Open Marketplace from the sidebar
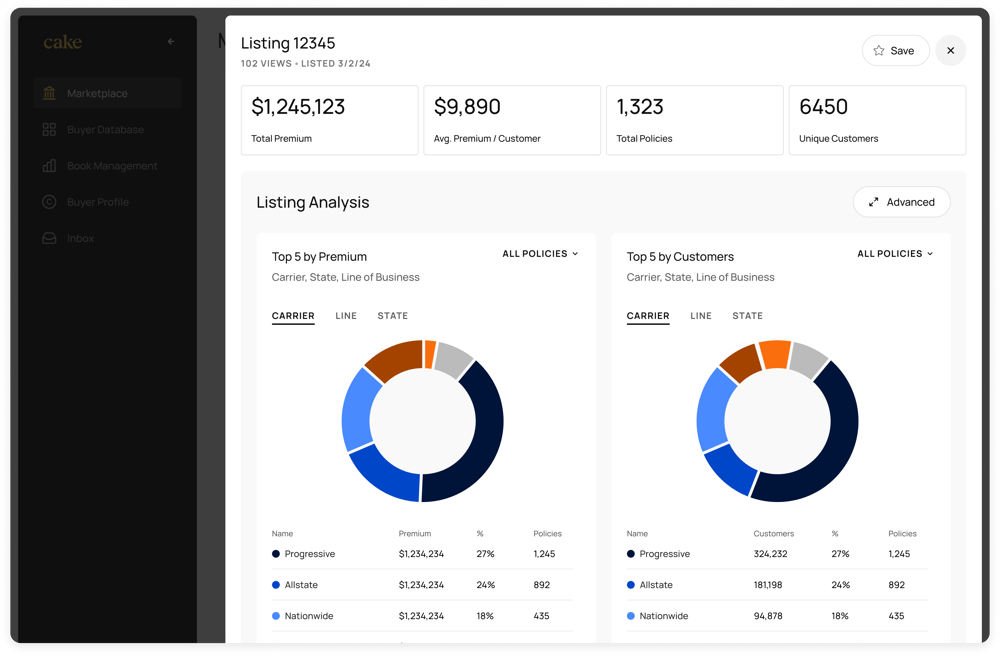 coord(95,93)
